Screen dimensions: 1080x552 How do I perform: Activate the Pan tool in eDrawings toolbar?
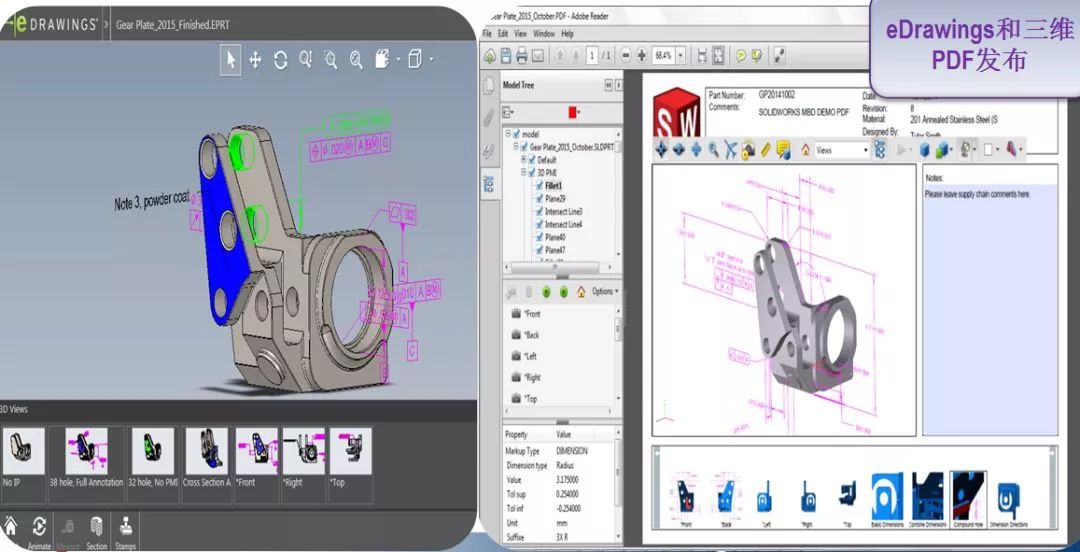(255, 60)
